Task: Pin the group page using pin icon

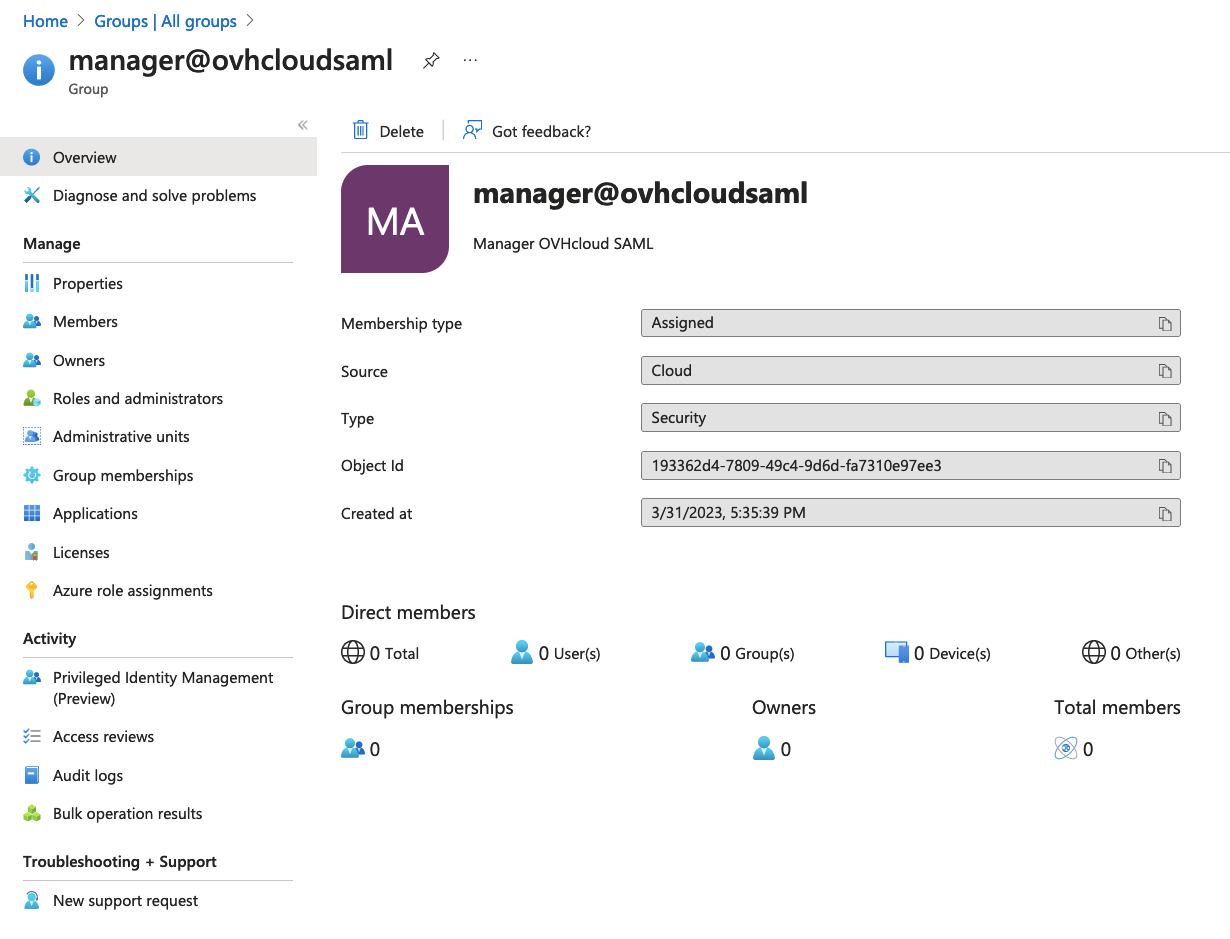Action: click(x=431, y=61)
